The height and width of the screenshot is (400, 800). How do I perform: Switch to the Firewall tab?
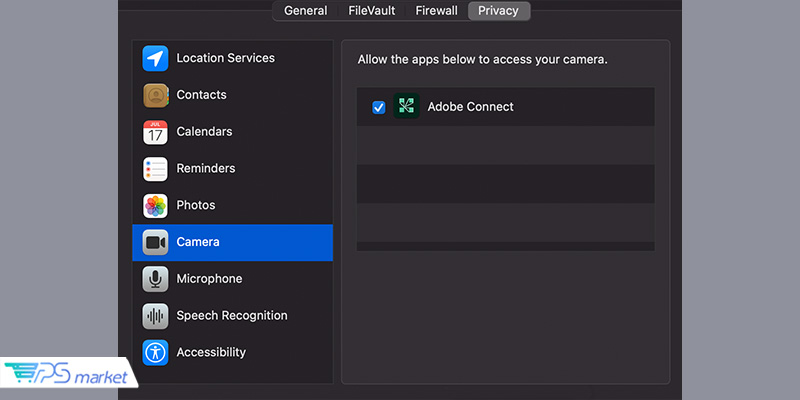[x=436, y=11]
